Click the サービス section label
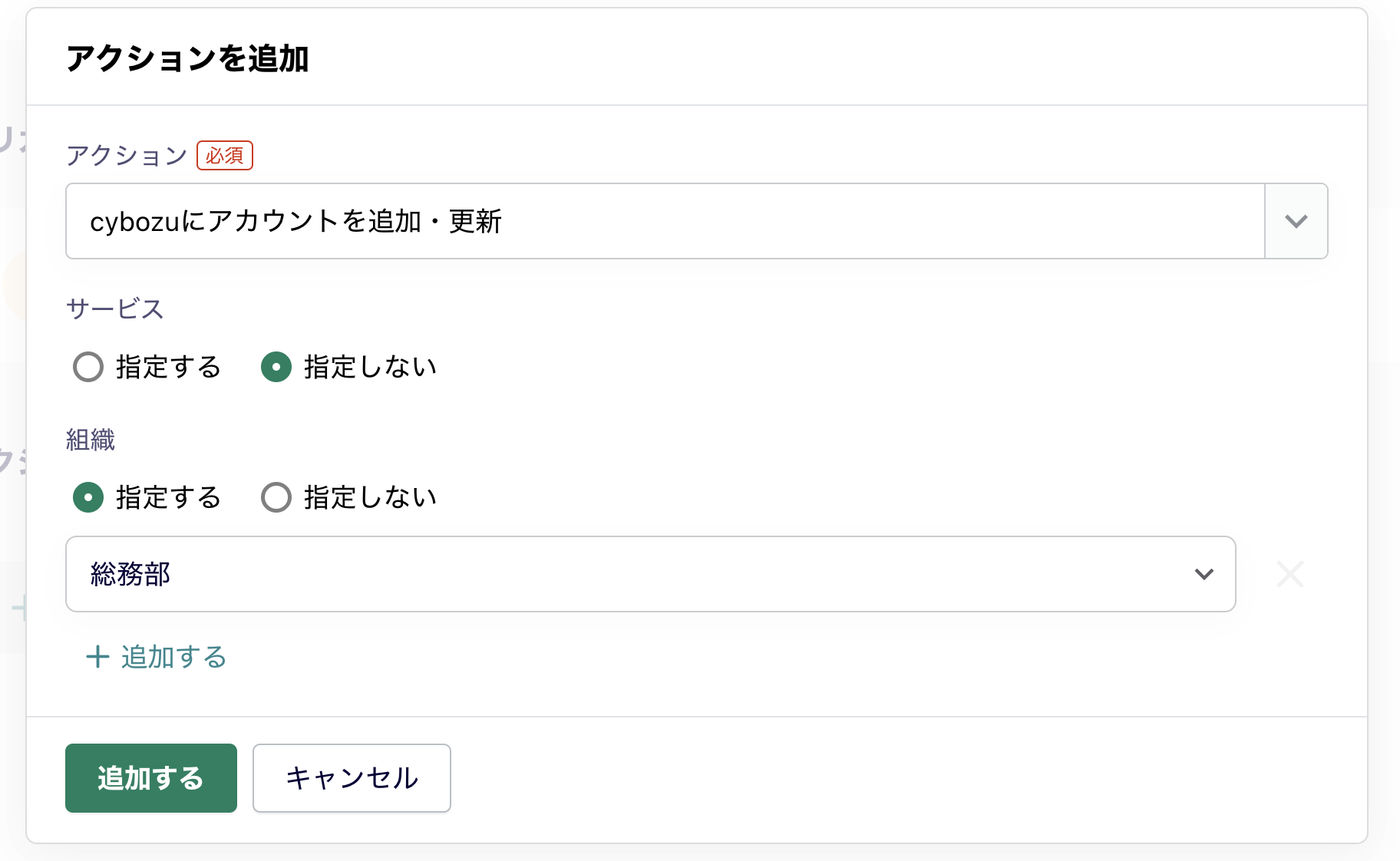The width and height of the screenshot is (1400, 861). (115, 308)
